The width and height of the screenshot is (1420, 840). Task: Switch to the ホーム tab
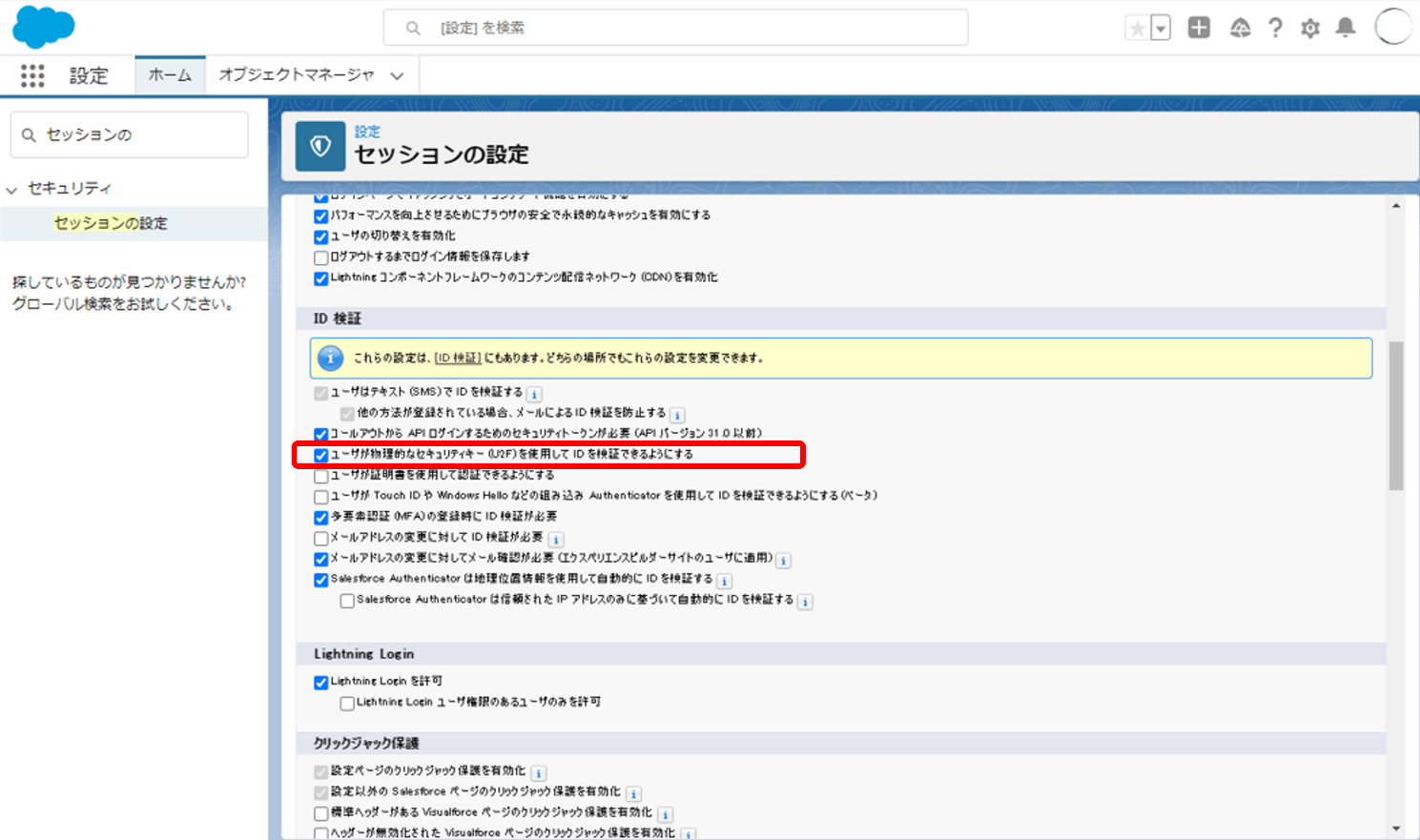coord(170,75)
